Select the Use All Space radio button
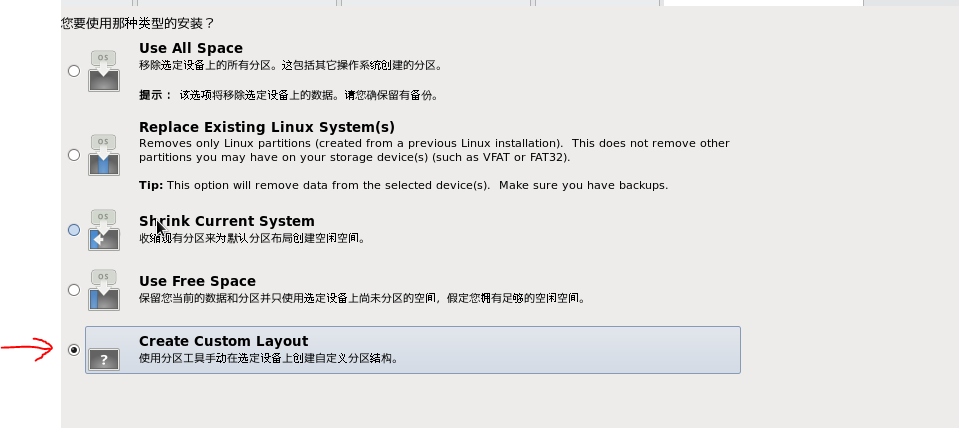Image resolution: width=959 pixels, height=428 pixels. (74, 71)
